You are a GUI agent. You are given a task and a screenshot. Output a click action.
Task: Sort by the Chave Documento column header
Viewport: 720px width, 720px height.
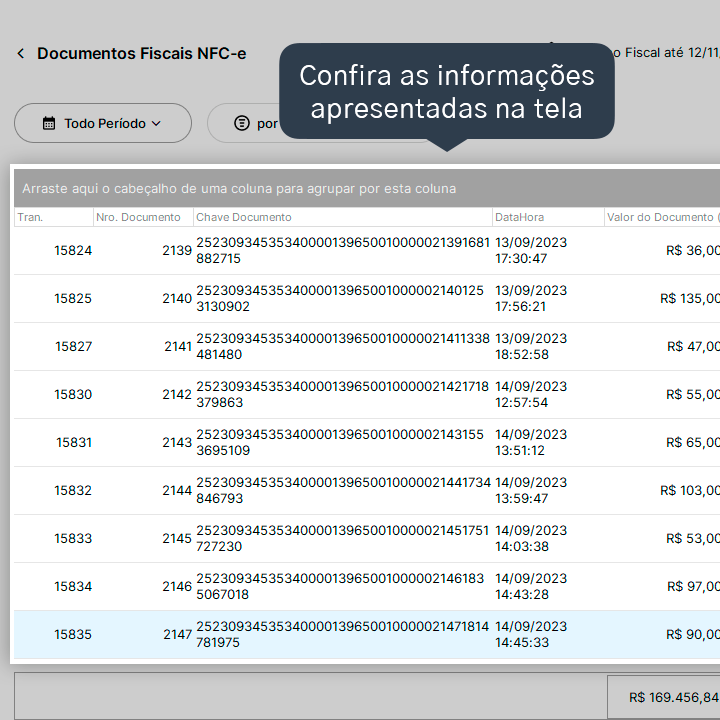point(343,217)
